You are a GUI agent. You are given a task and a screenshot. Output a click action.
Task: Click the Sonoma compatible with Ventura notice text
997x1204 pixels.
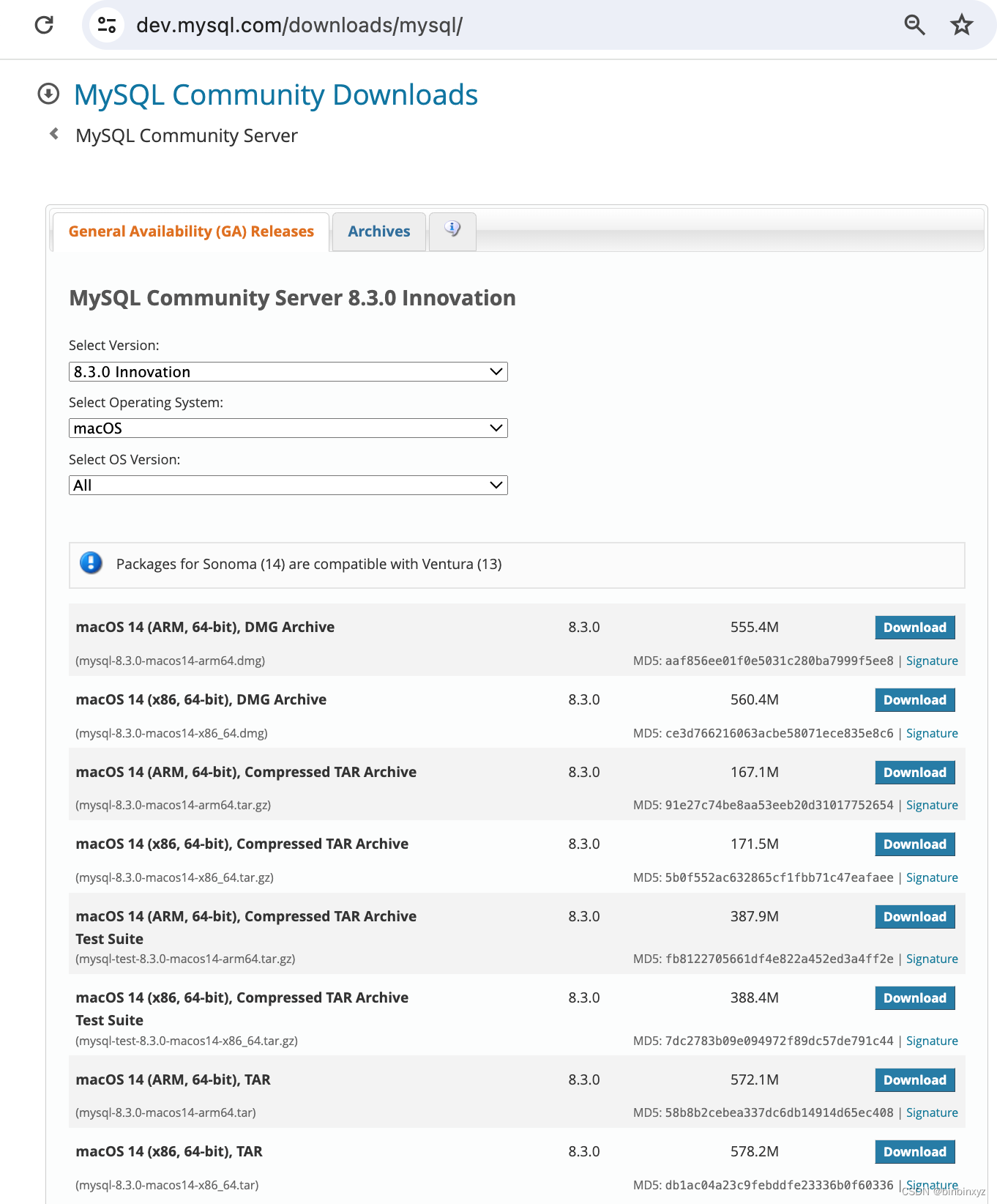point(309,564)
